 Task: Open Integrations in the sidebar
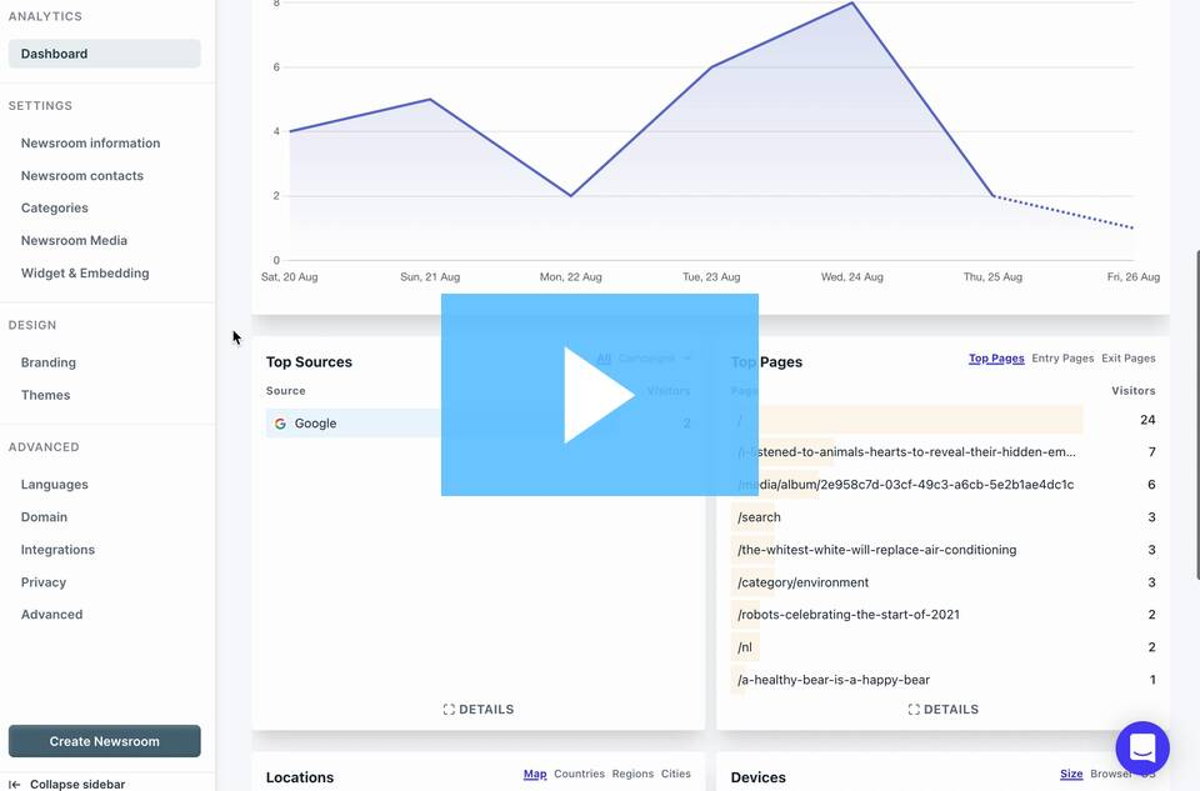pos(58,549)
